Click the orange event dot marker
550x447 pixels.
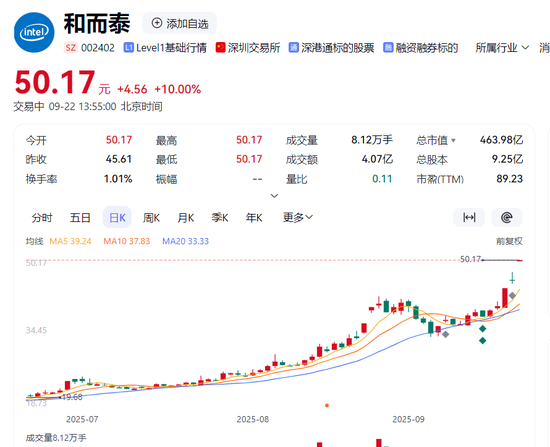[327, 405]
